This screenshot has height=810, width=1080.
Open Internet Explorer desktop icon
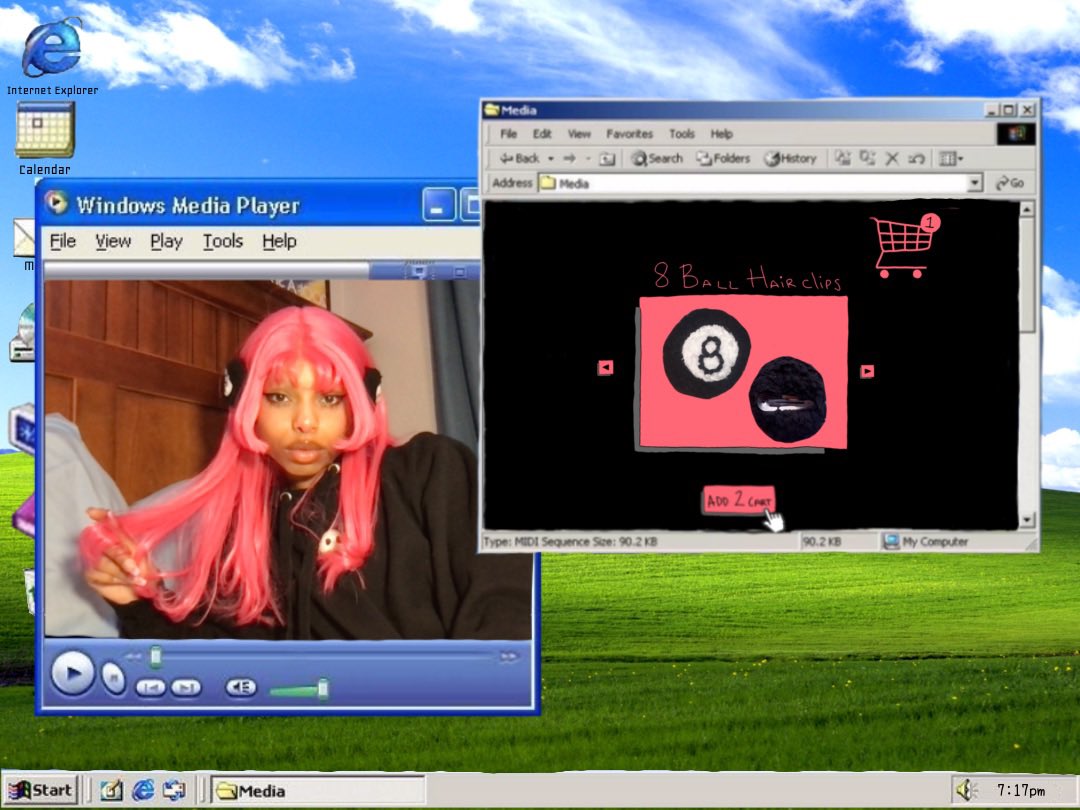tap(52, 50)
